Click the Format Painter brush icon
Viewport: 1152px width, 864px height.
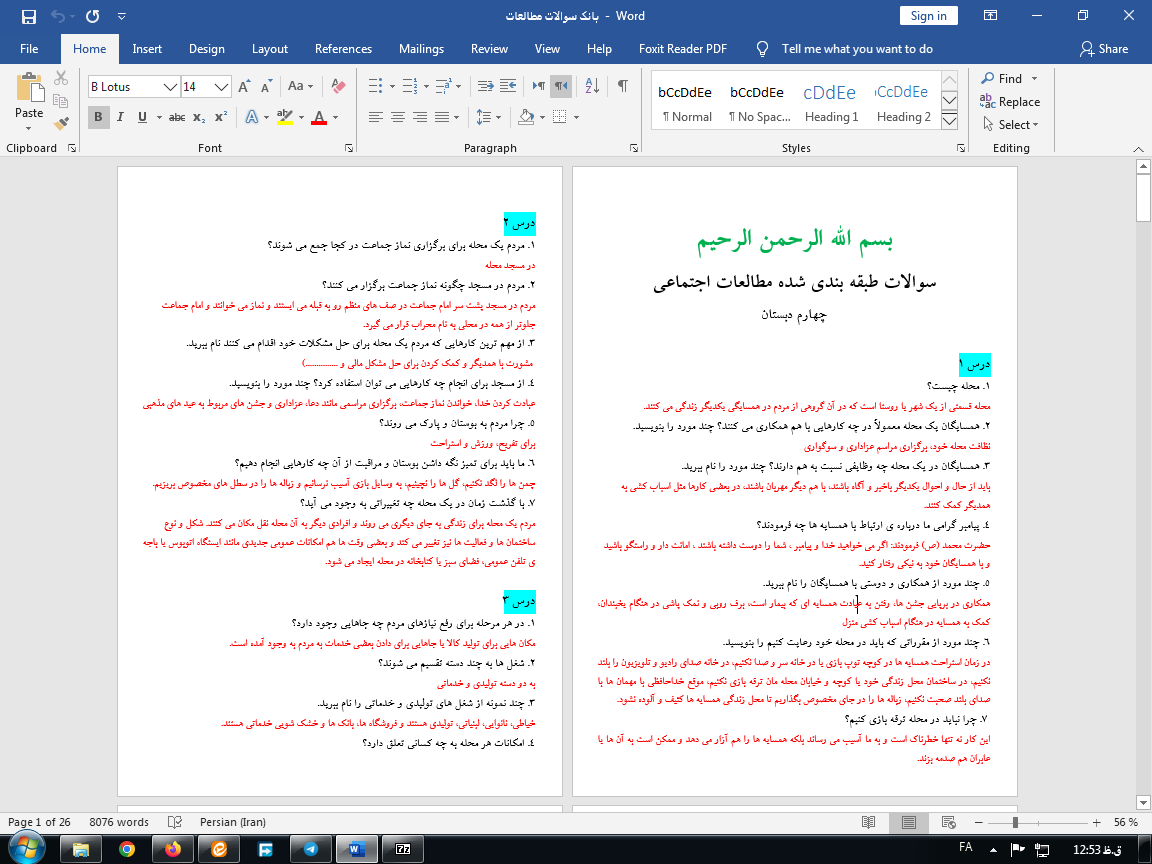(x=62, y=124)
